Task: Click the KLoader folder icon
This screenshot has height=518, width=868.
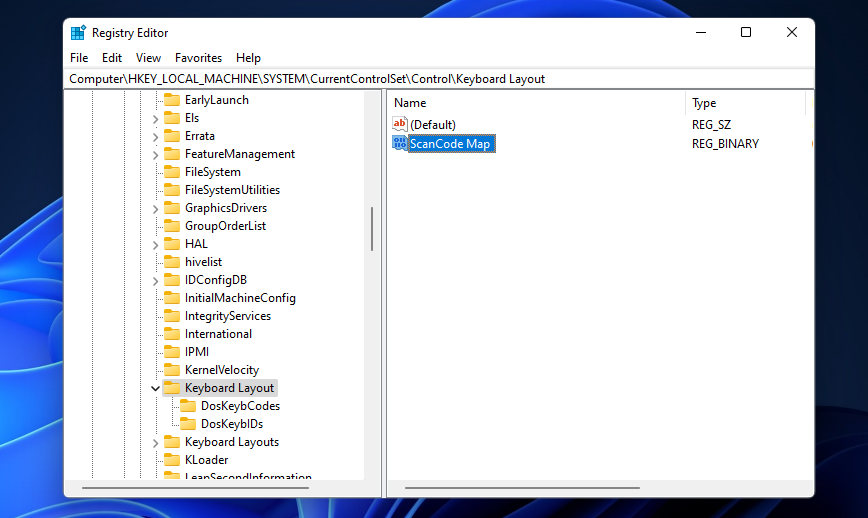Action: click(172, 460)
